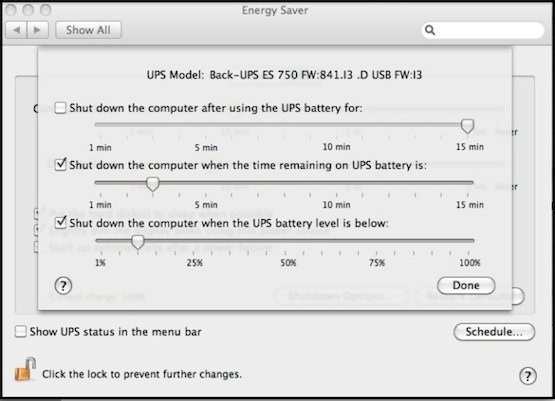The height and width of the screenshot is (401, 555).
Task: Click the orange padlock icon
Action: [x=25, y=370]
